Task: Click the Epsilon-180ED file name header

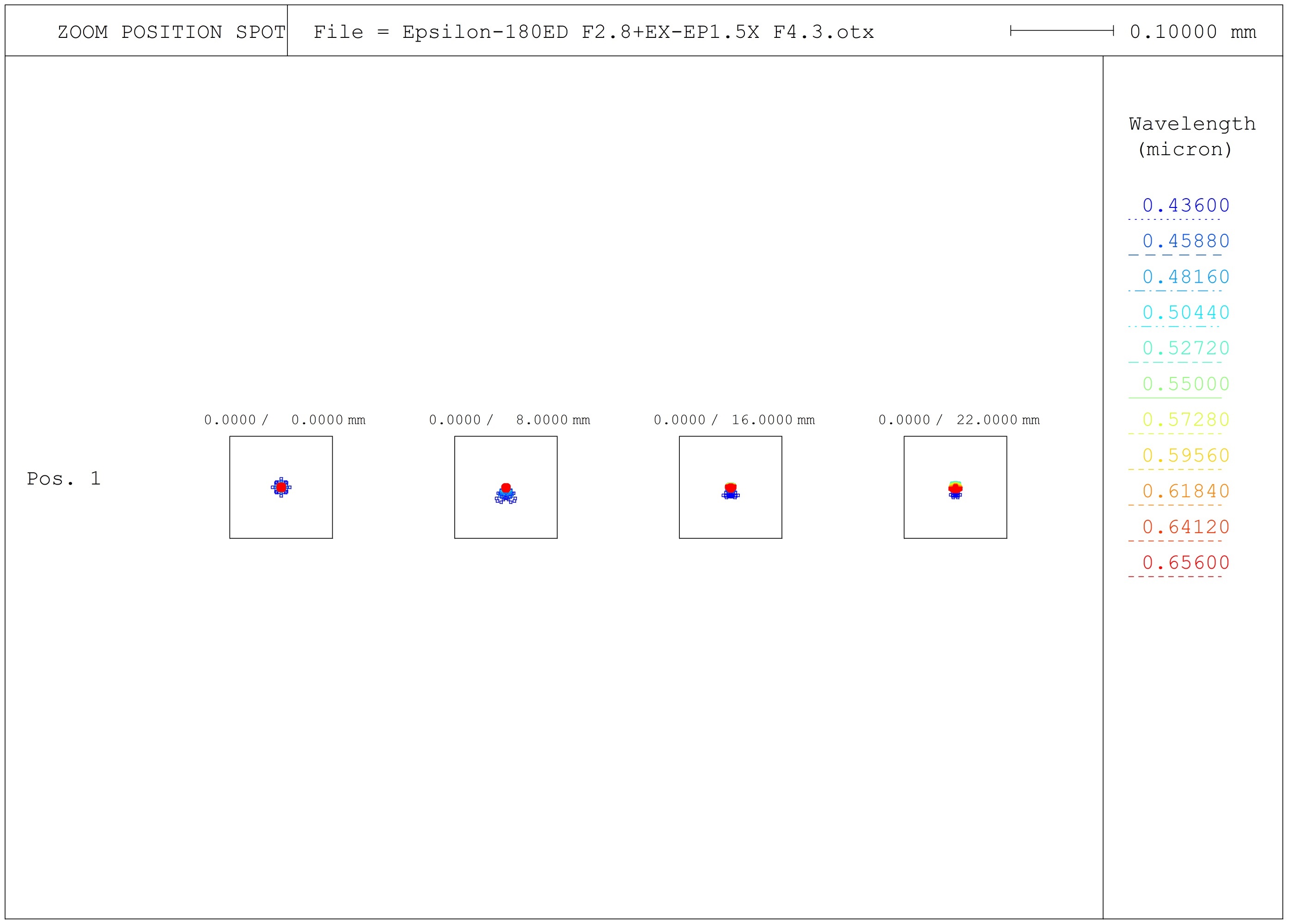Action: tap(593, 32)
